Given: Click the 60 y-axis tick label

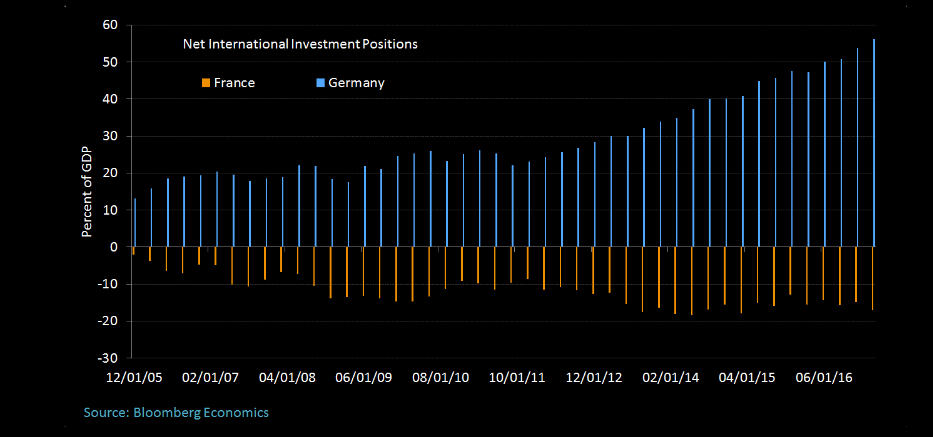Looking at the screenshot, I should 111,25.
